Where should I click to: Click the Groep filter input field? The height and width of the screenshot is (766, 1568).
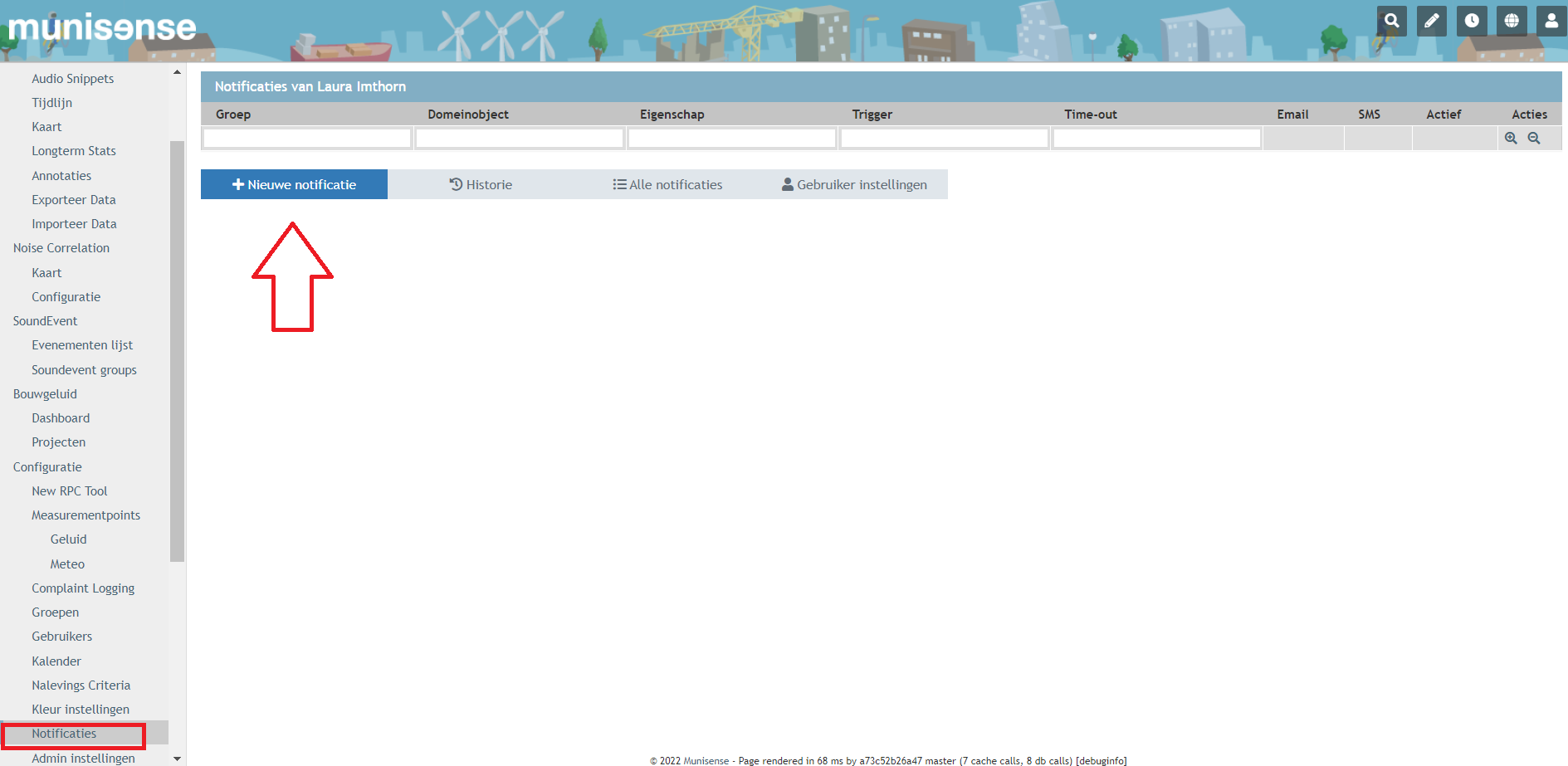307,139
